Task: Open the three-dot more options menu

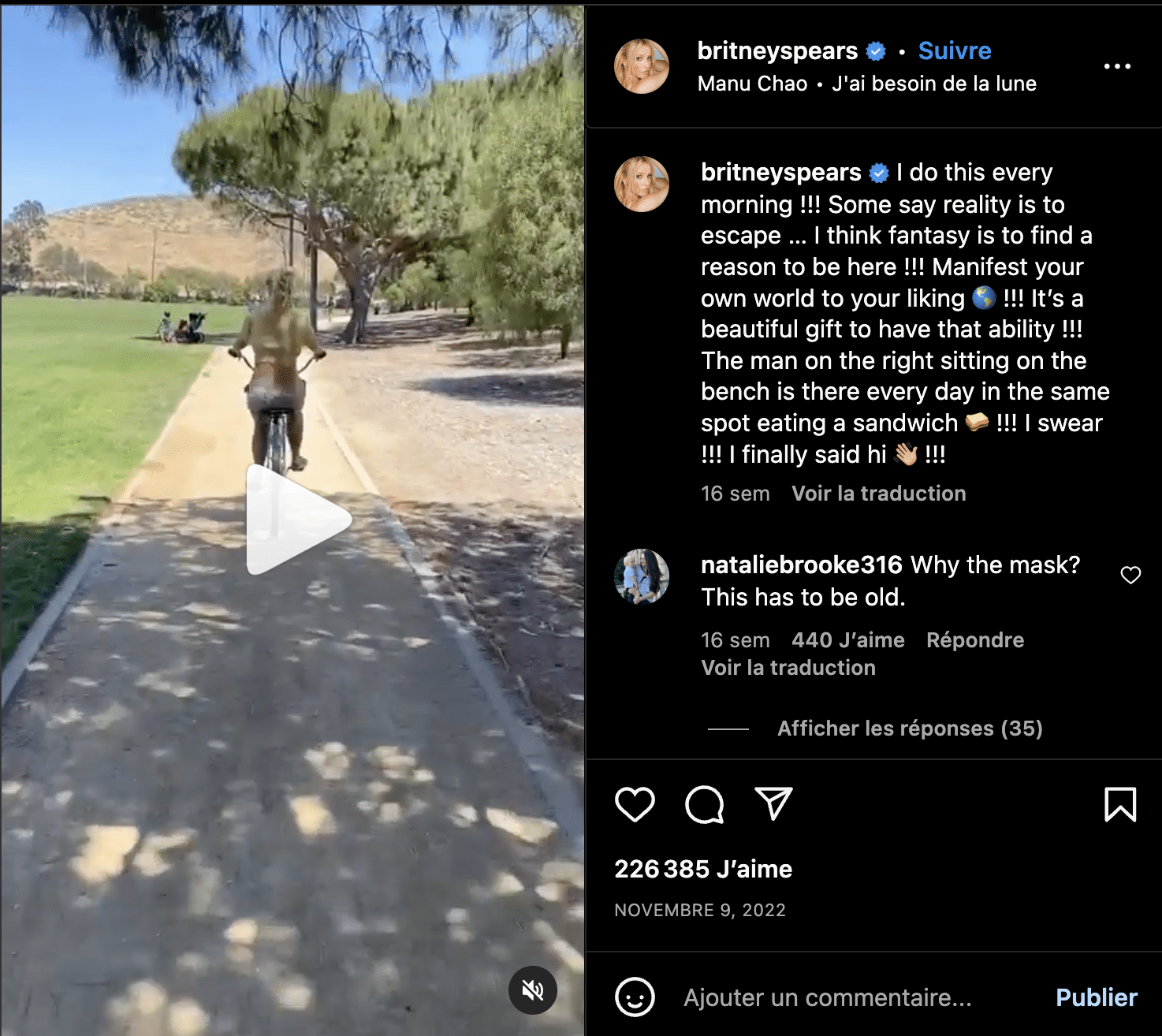Action: click(x=1117, y=66)
